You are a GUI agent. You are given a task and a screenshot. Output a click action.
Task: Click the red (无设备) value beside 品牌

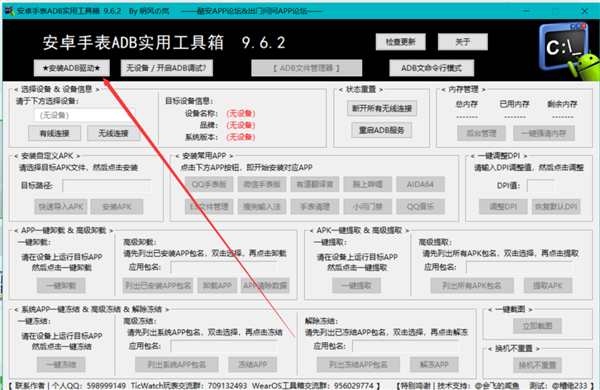click(x=241, y=125)
